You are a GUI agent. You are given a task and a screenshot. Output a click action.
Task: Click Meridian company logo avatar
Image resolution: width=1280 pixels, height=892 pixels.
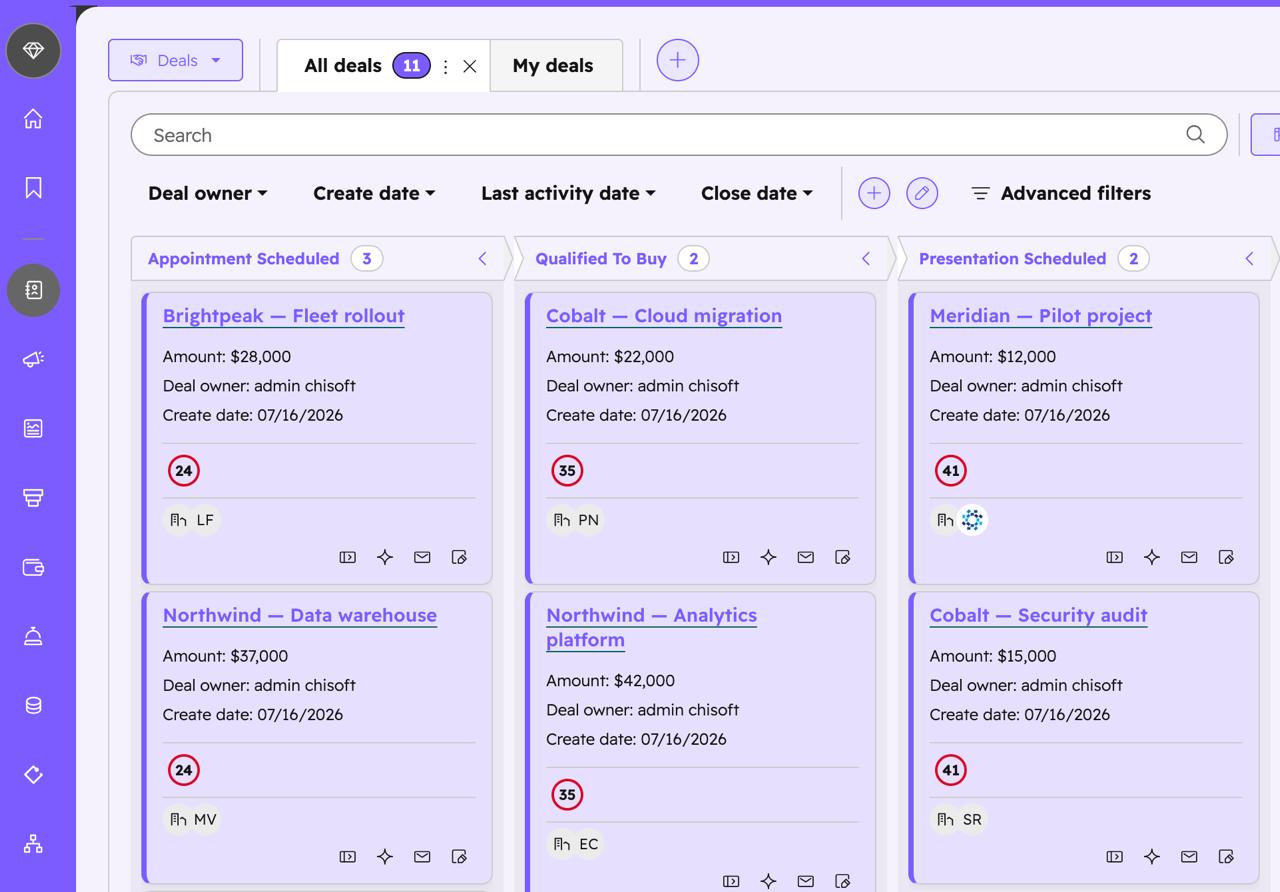click(972, 520)
